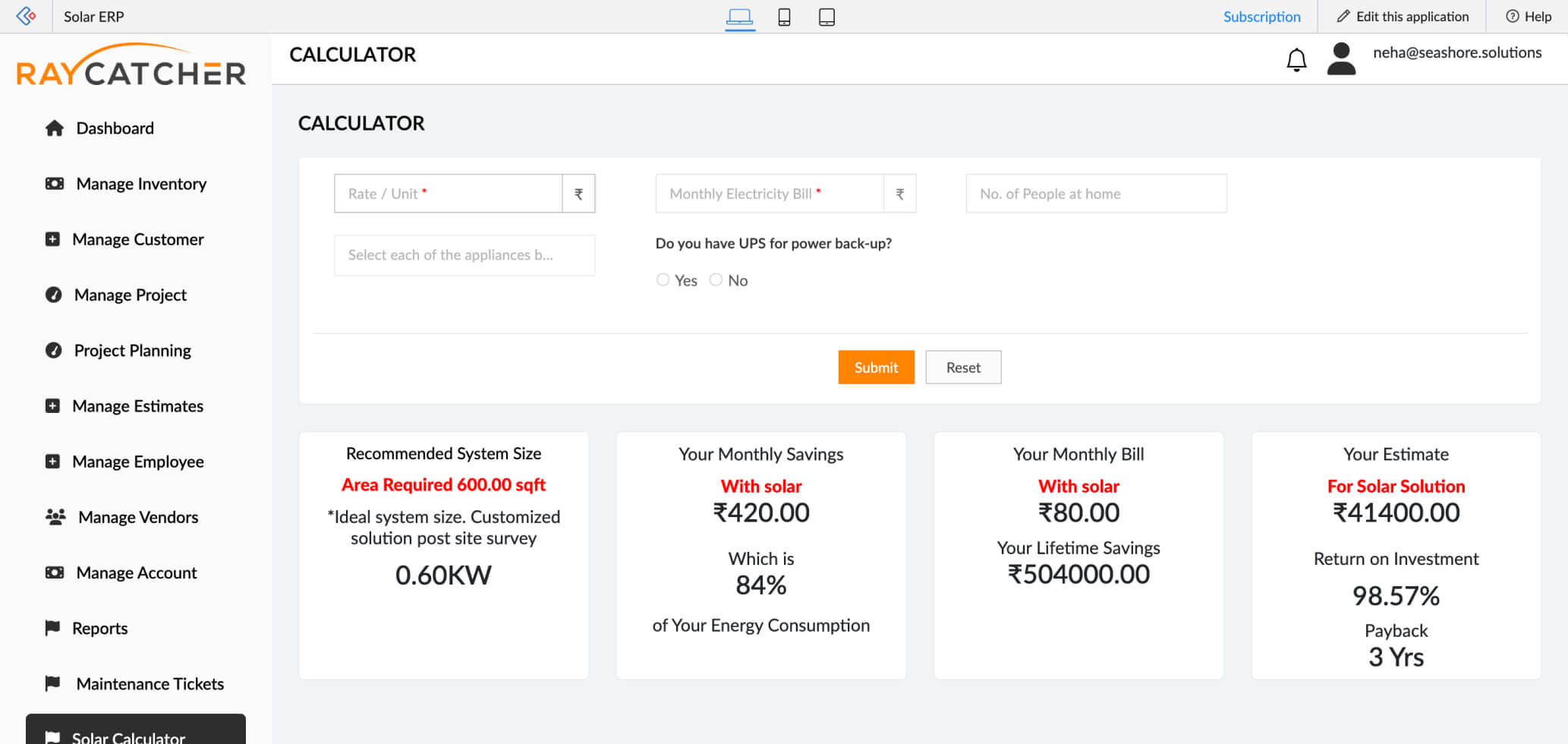The width and height of the screenshot is (1568, 744).
Task: Open the user profile avatar icon
Action: click(1341, 58)
